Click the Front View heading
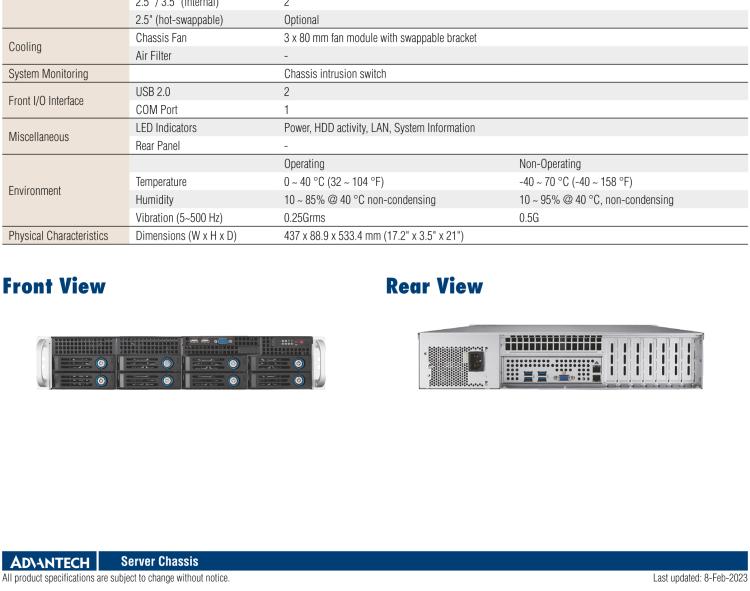This screenshot has width=750, height=591. [54, 287]
